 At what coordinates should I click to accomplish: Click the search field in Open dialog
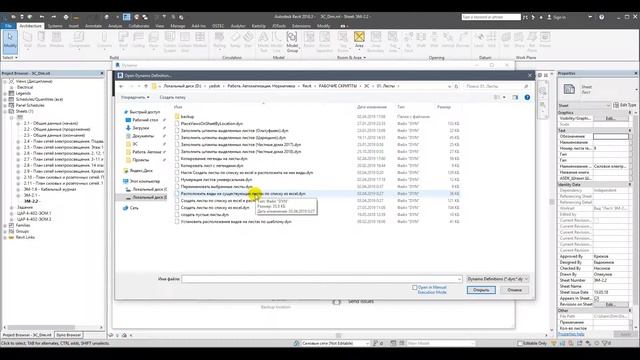[497, 86]
